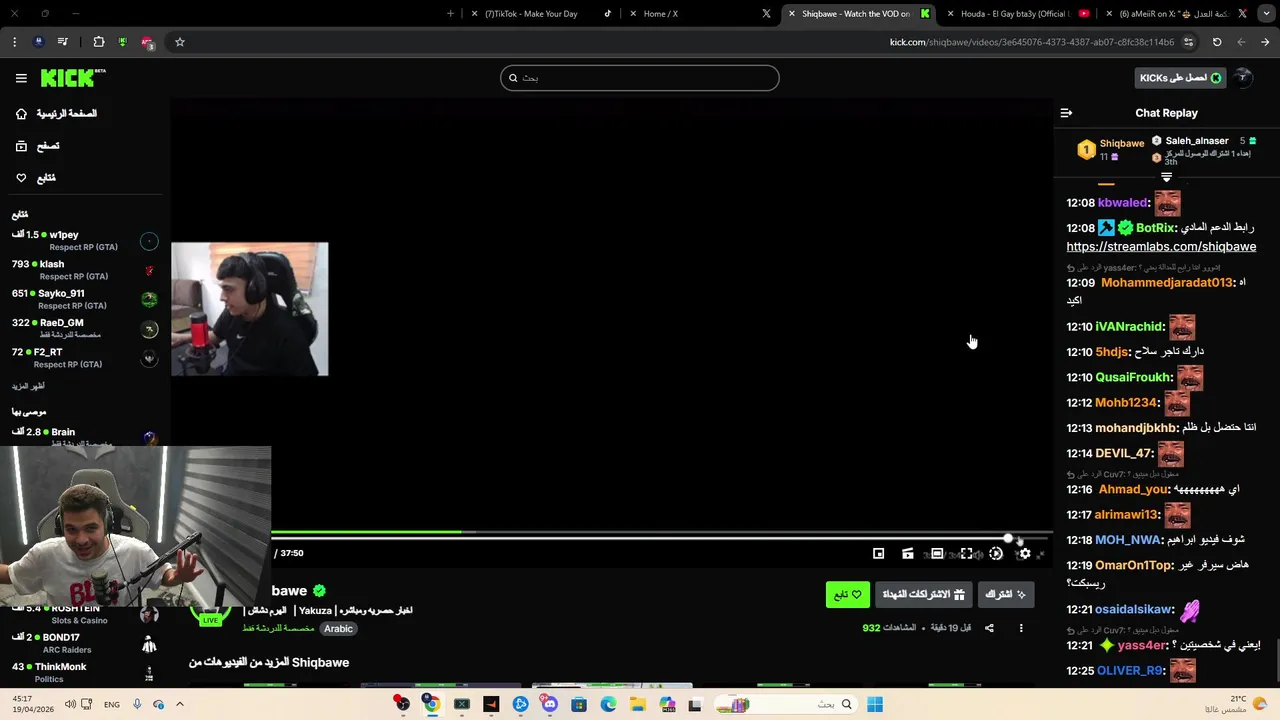Enter fullscreen mode
Viewport: 1280px width, 720px height.
(966, 553)
